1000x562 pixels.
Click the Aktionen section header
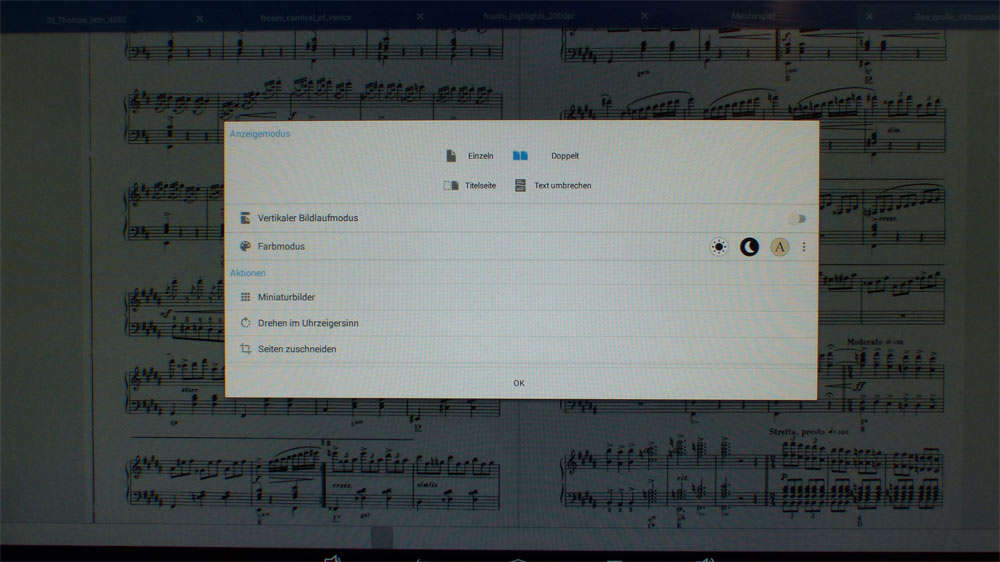[x=248, y=273]
